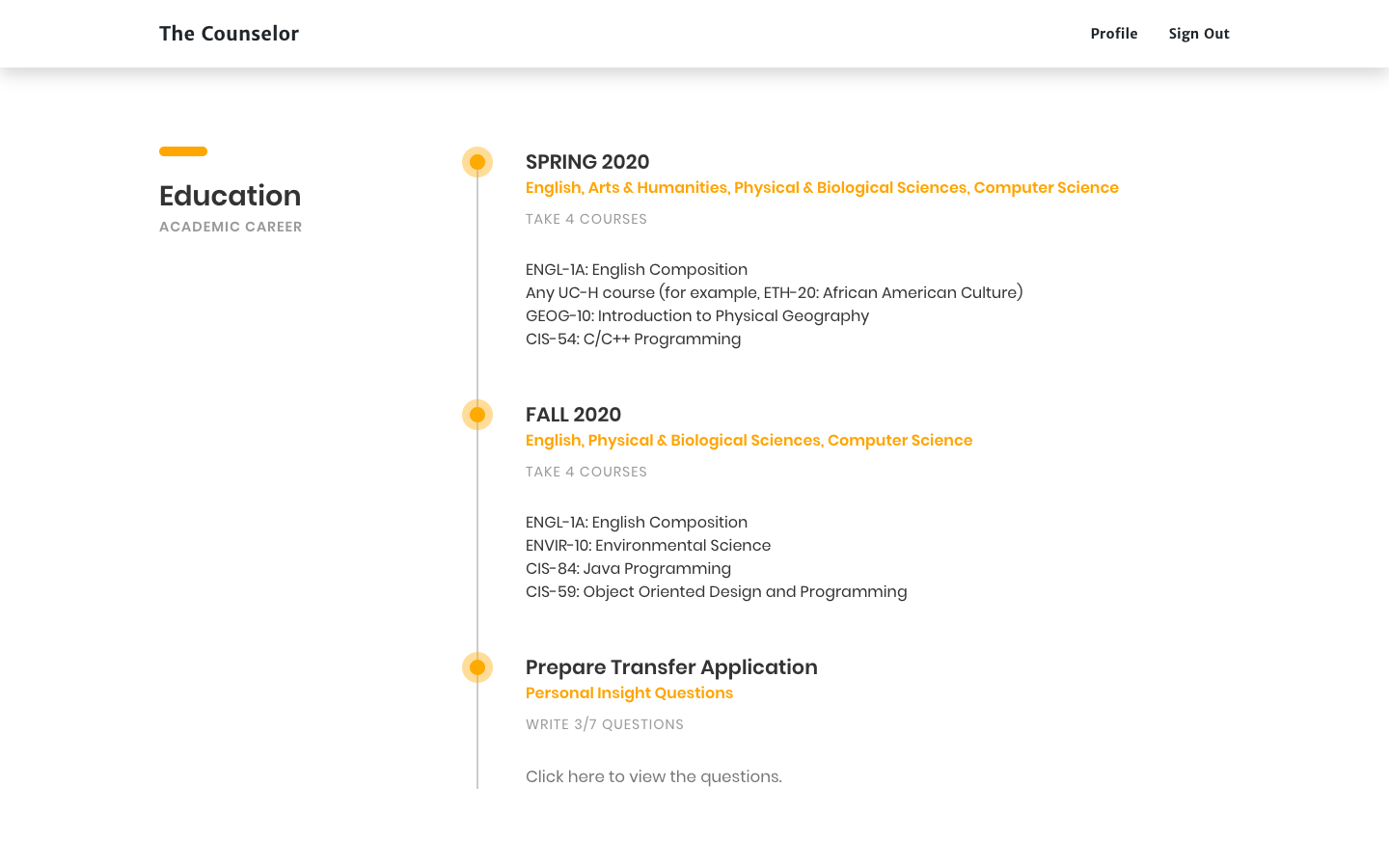The width and height of the screenshot is (1389, 868).
Task: Click The Counselor site logo
Action: [229, 34]
